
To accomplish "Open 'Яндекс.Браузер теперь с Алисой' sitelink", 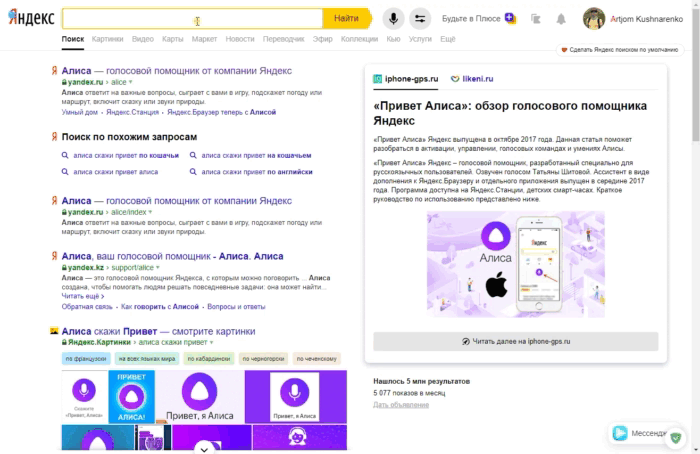I will pos(221,112).
